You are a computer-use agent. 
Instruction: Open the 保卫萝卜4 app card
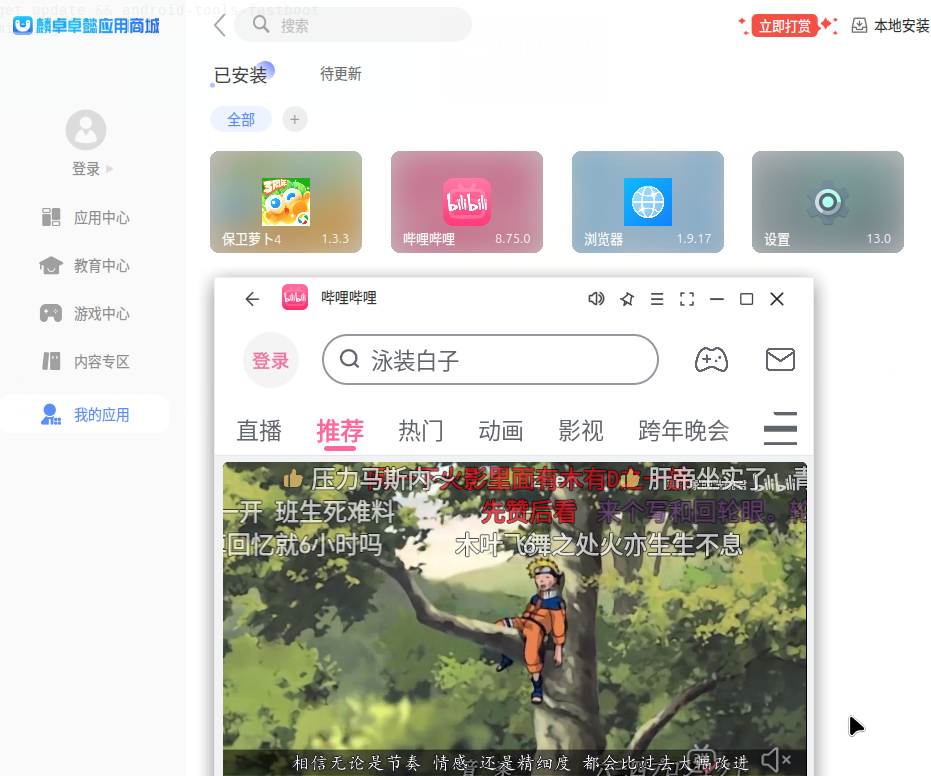pos(286,201)
